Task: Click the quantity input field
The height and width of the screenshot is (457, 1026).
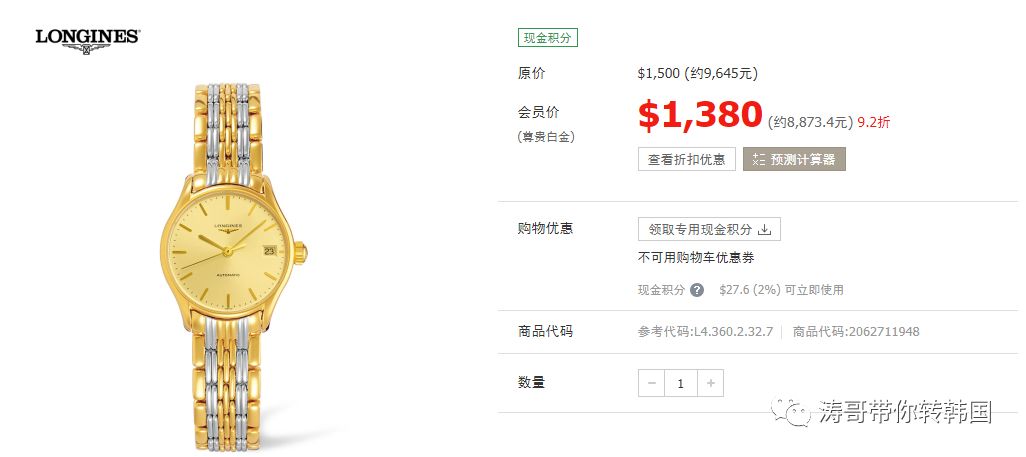Action: 681,383
